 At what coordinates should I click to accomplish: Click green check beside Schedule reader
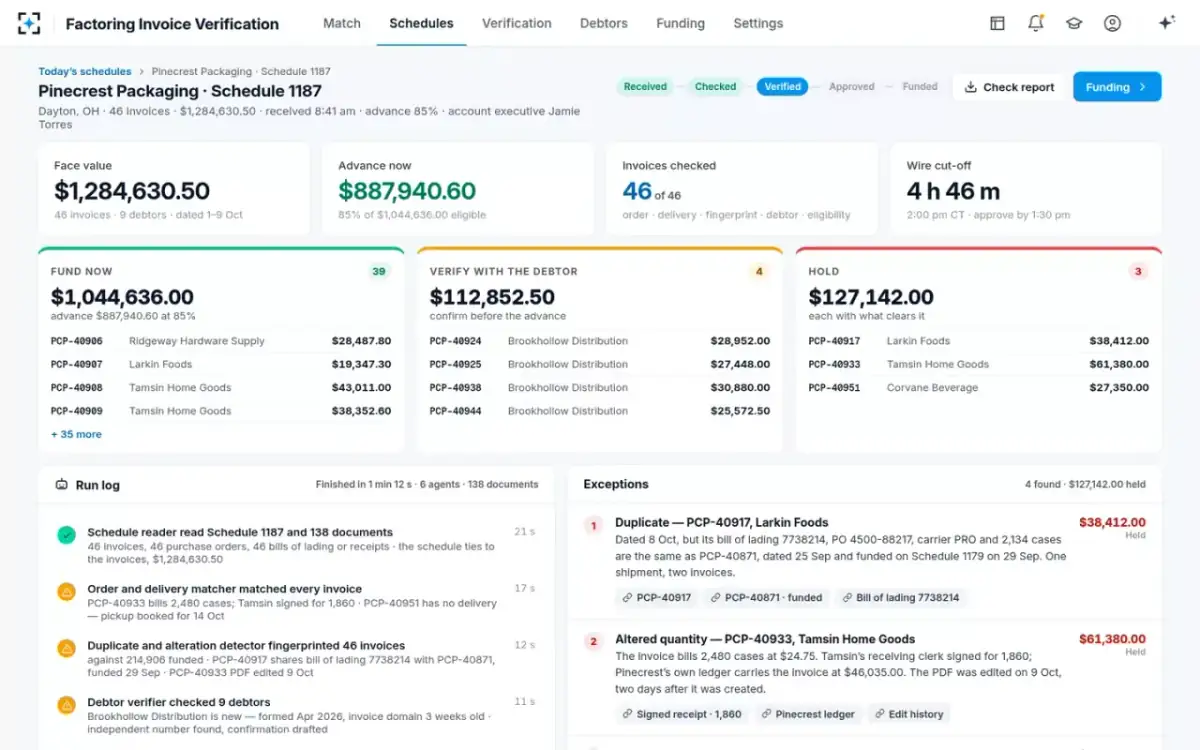coord(66,535)
